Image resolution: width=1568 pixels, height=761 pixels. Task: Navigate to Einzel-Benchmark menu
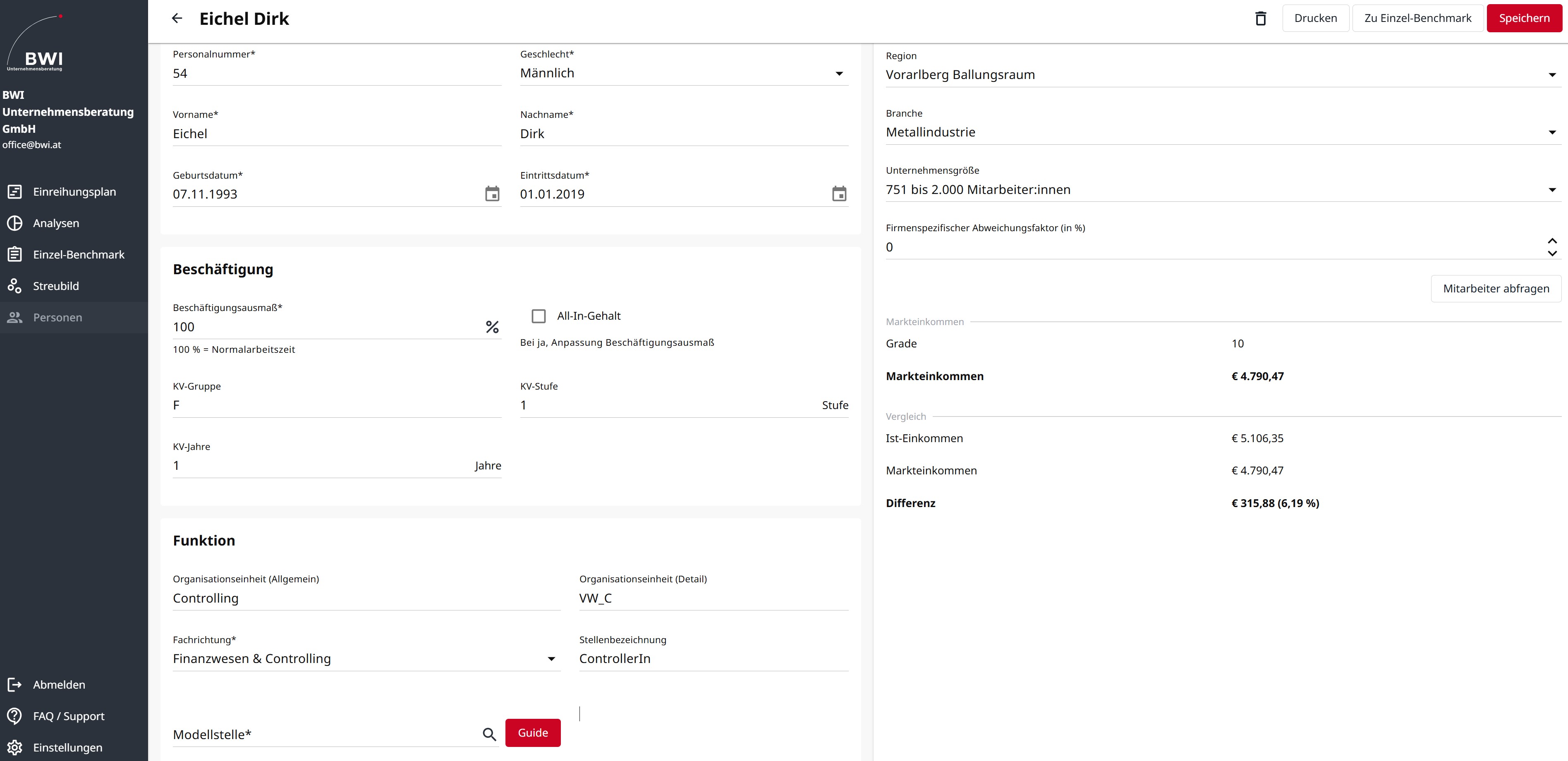coord(74,254)
